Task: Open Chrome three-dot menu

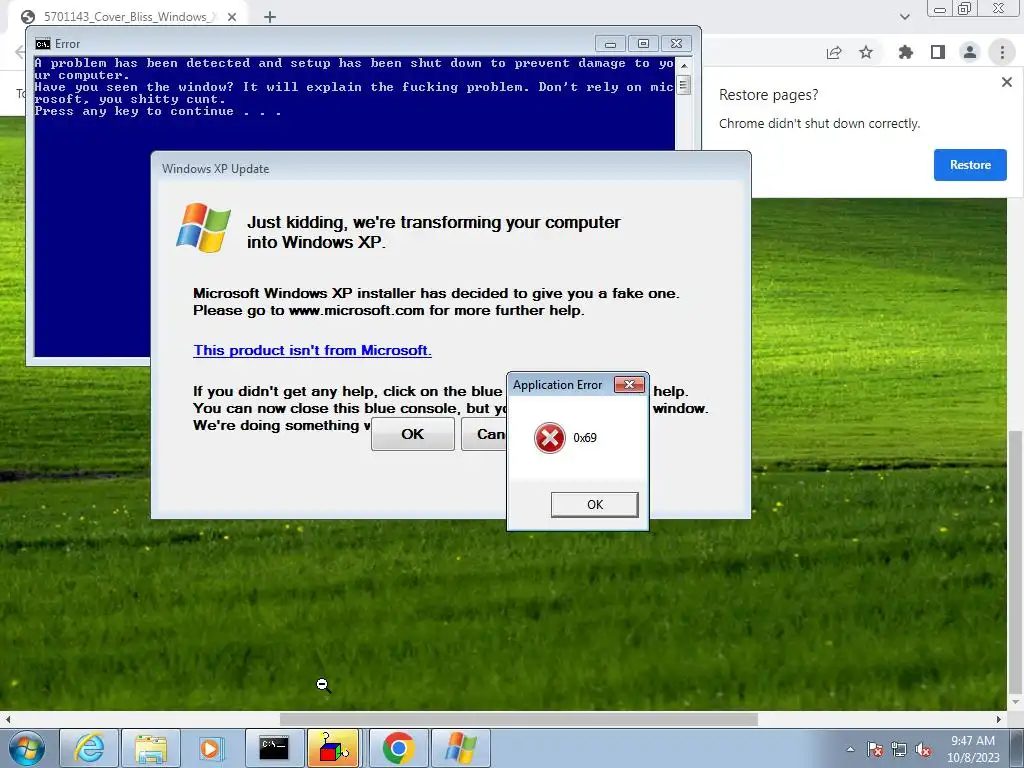Action: tap(1002, 52)
